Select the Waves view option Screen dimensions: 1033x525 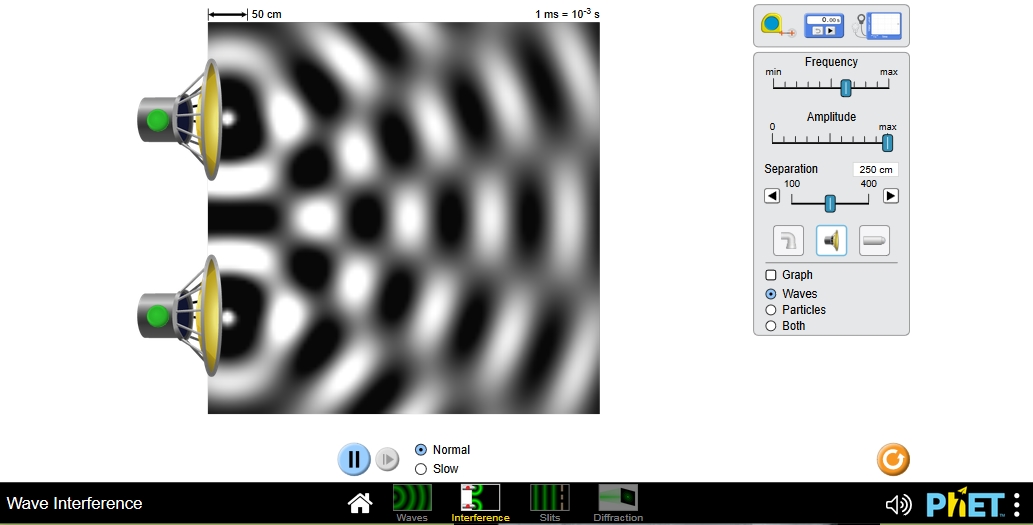tap(791, 294)
